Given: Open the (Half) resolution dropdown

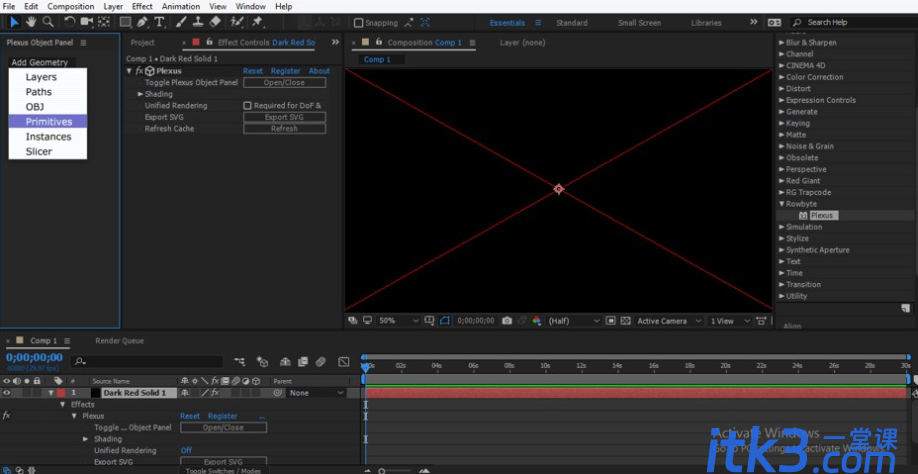Looking at the screenshot, I should click(574, 321).
